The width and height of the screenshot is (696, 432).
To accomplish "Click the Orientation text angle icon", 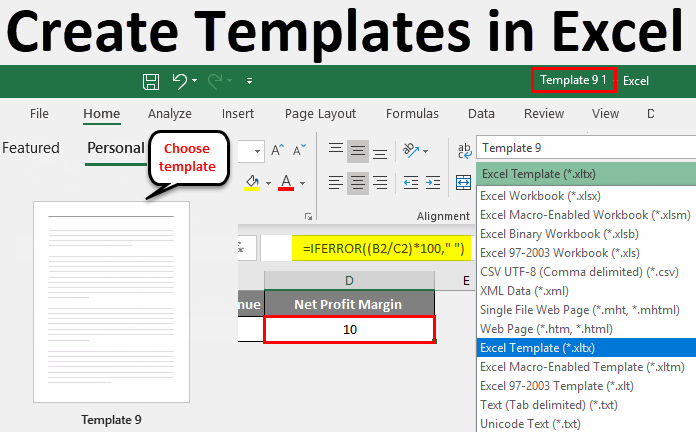I will tap(411, 150).
